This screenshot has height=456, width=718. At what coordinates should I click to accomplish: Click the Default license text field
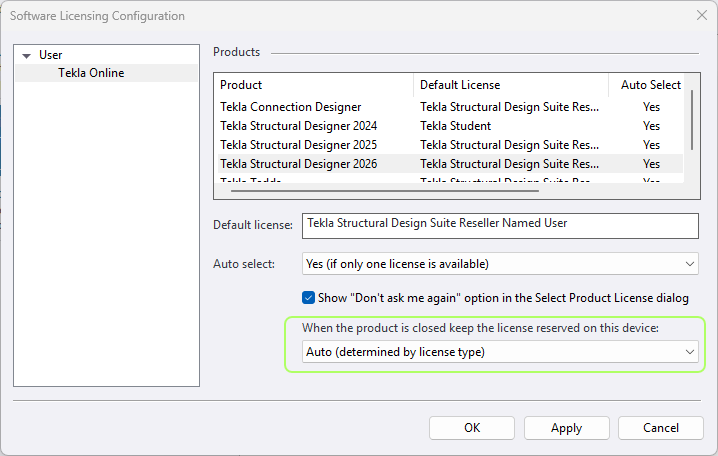500,226
